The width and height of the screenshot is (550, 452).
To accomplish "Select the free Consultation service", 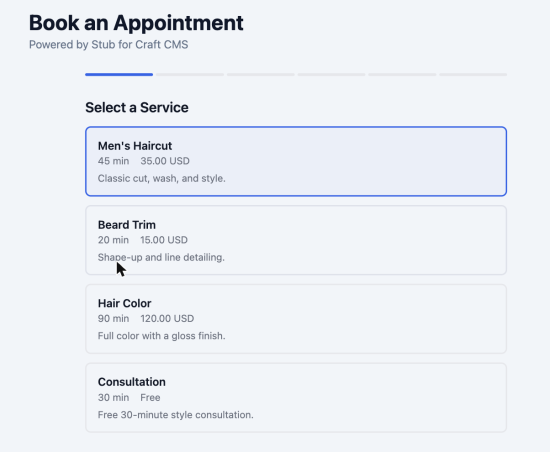I will (x=296, y=398).
